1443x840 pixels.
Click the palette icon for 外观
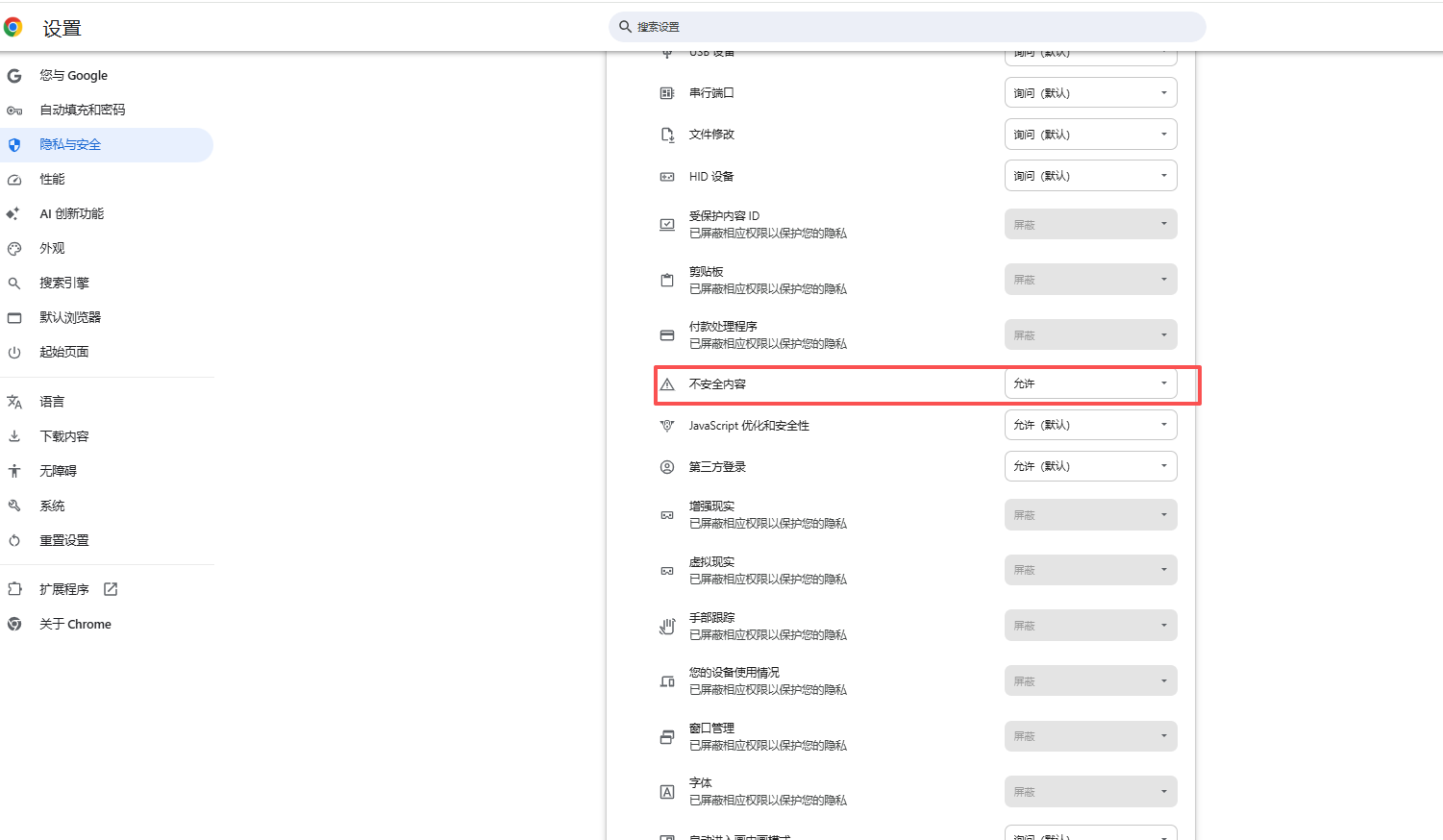[x=14, y=248]
